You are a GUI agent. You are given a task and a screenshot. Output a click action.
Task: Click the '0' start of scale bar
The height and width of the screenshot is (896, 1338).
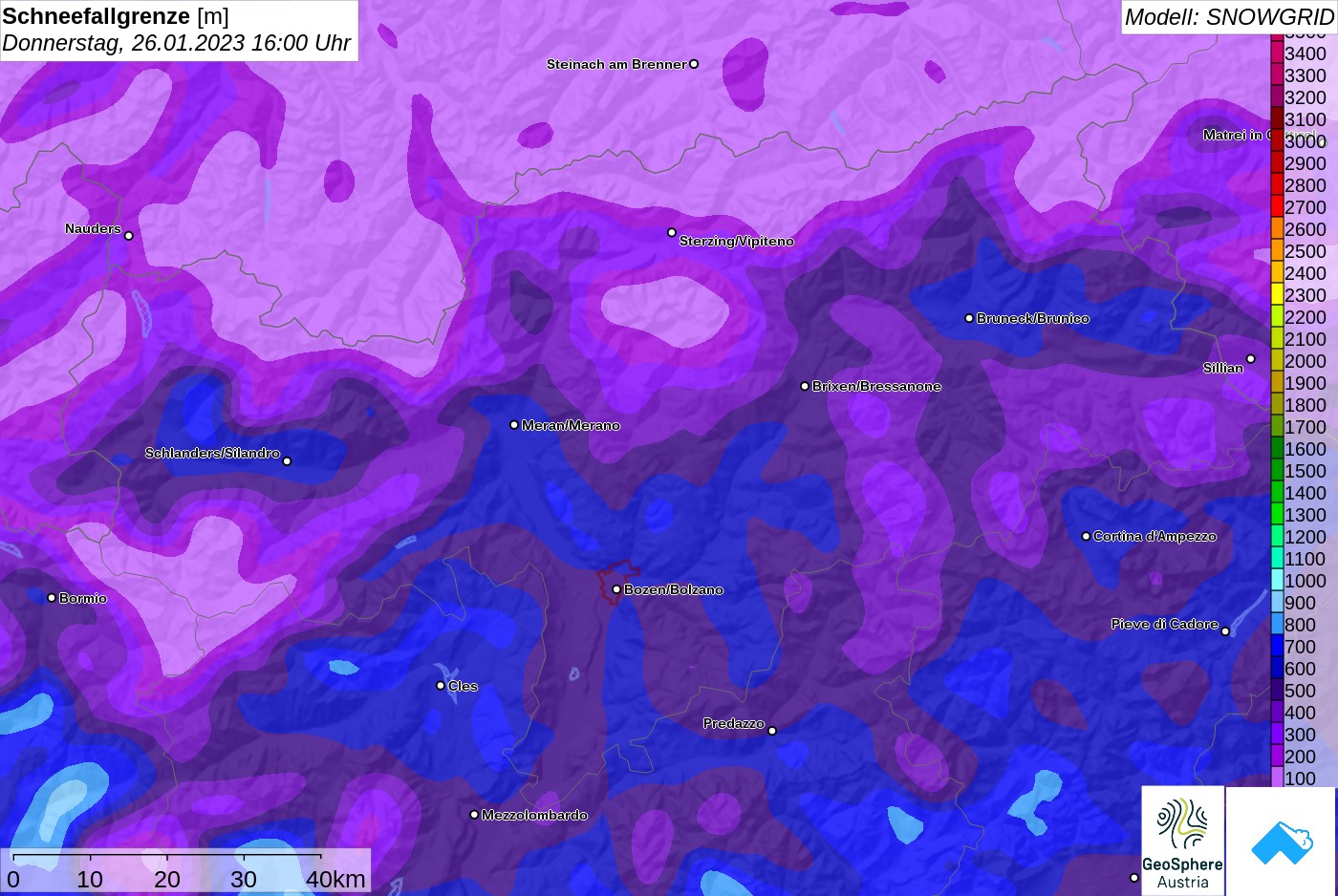pos(13,879)
